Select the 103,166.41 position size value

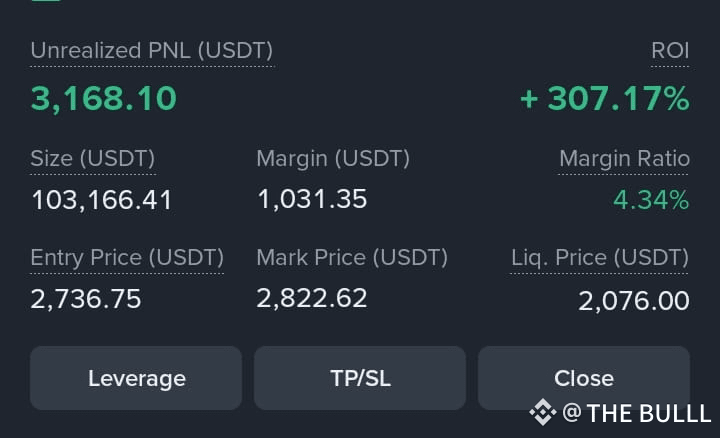[x=101, y=200]
